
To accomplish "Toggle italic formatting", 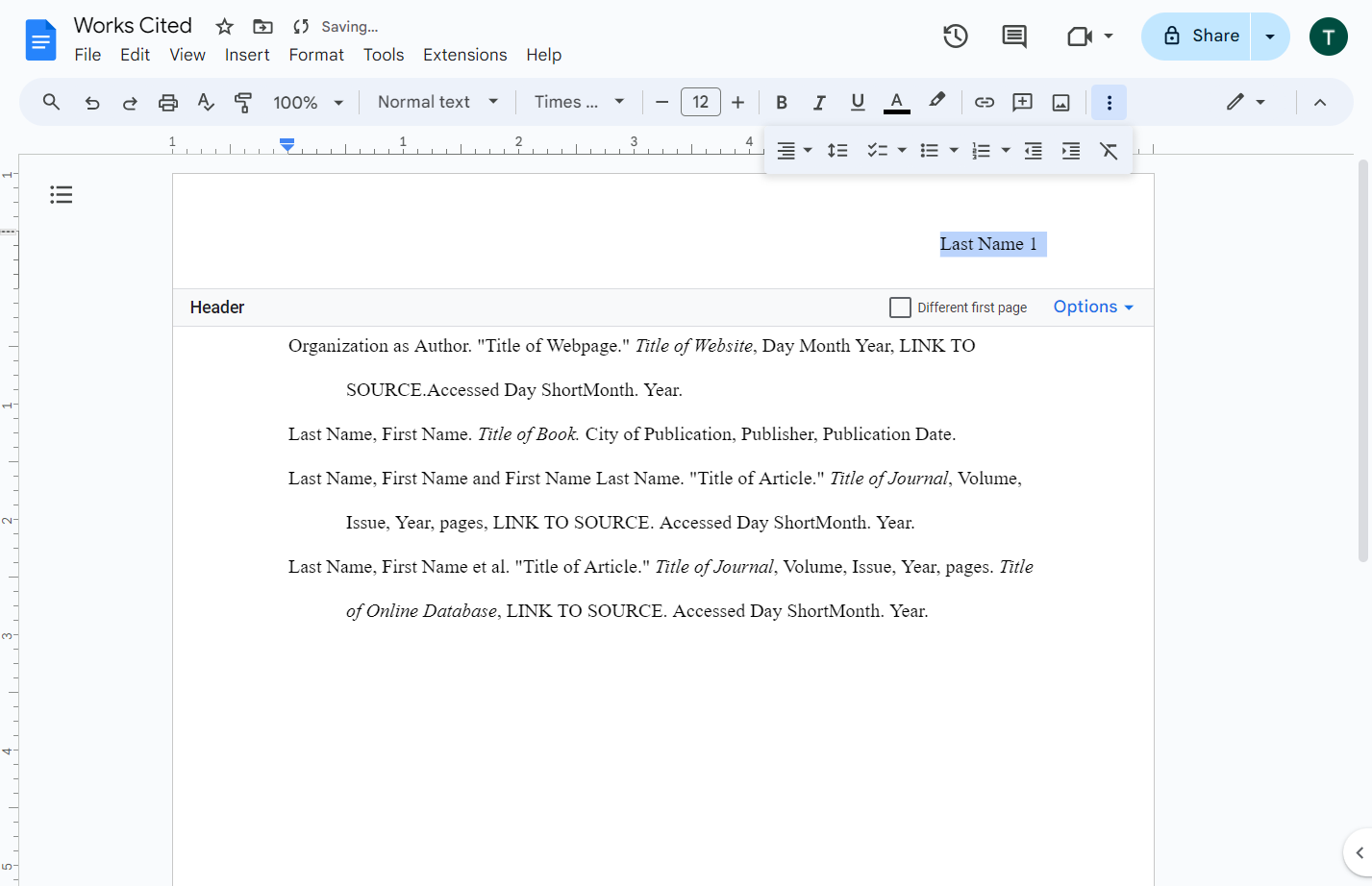I will click(x=819, y=102).
